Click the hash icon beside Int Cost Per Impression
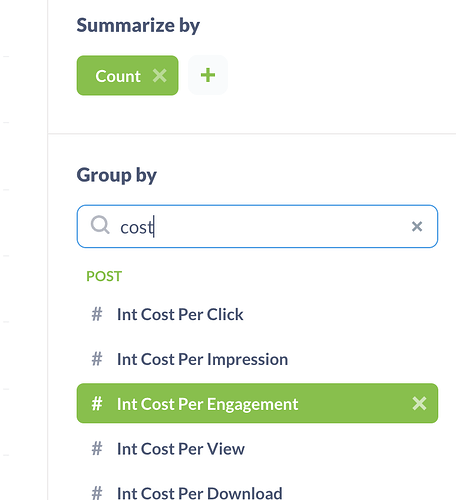 pyautogui.click(x=97, y=359)
